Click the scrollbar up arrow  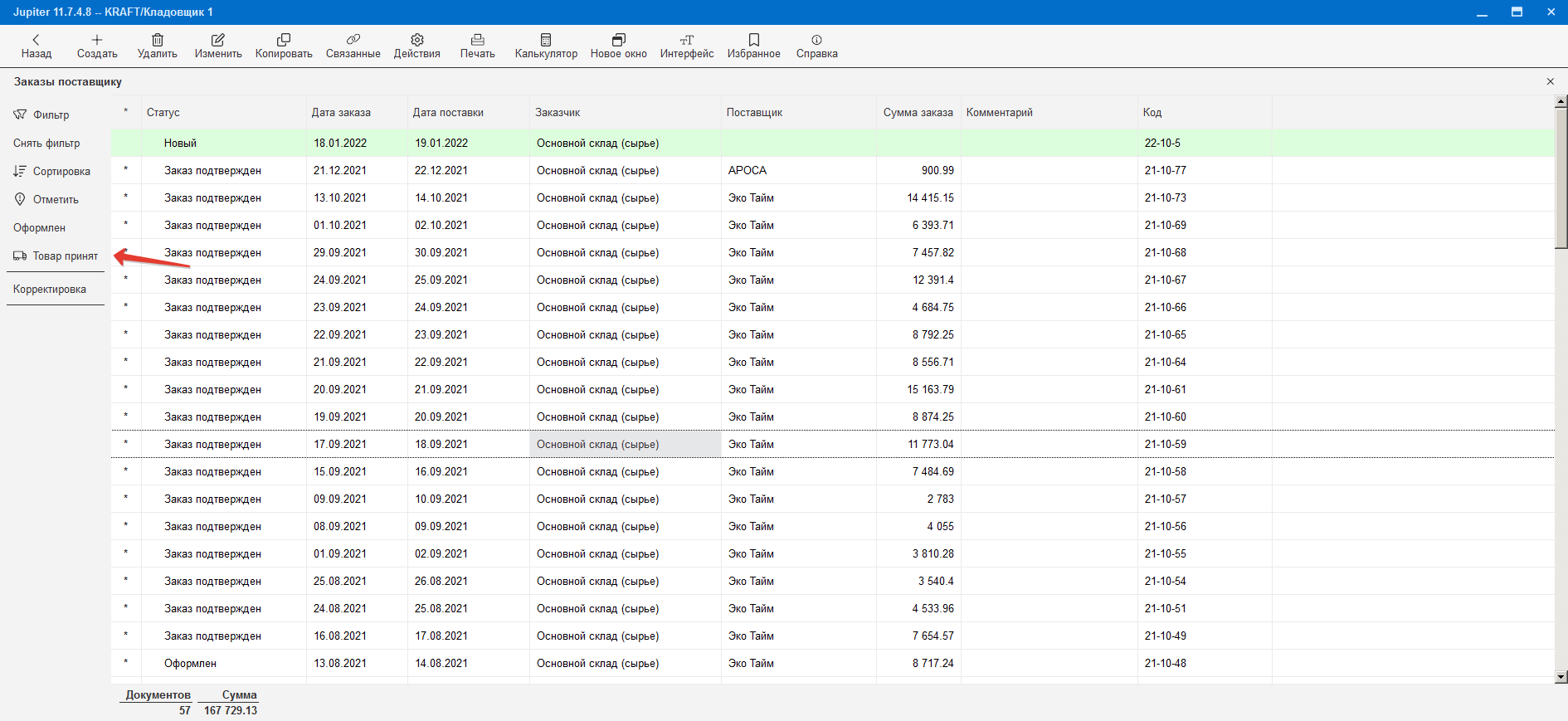1561,101
